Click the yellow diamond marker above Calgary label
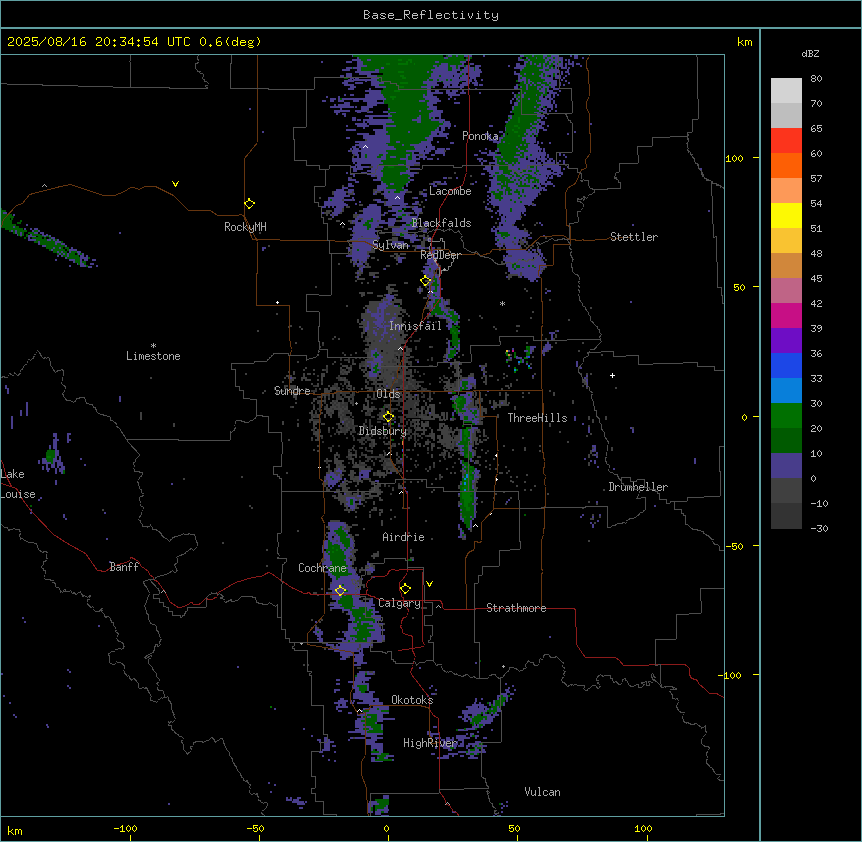This screenshot has width=862, height=842. coord(405,589)
